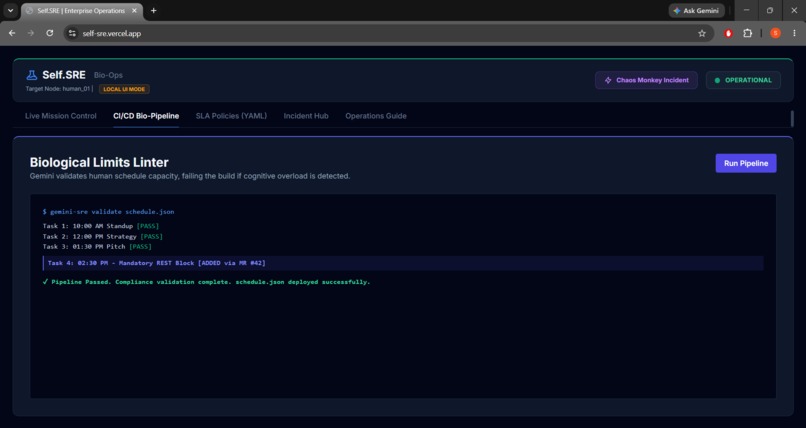This screenshot has height=428, width=806.
Task: Click the site information icon in address bar
Action: (72, 33)
